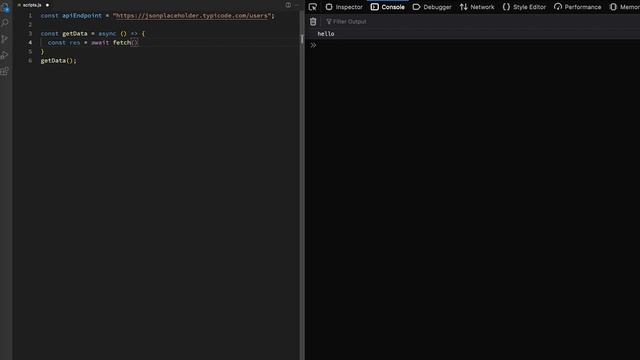
Task: Open the Run and Debug sidebar icon
Action: pos(5,55)
